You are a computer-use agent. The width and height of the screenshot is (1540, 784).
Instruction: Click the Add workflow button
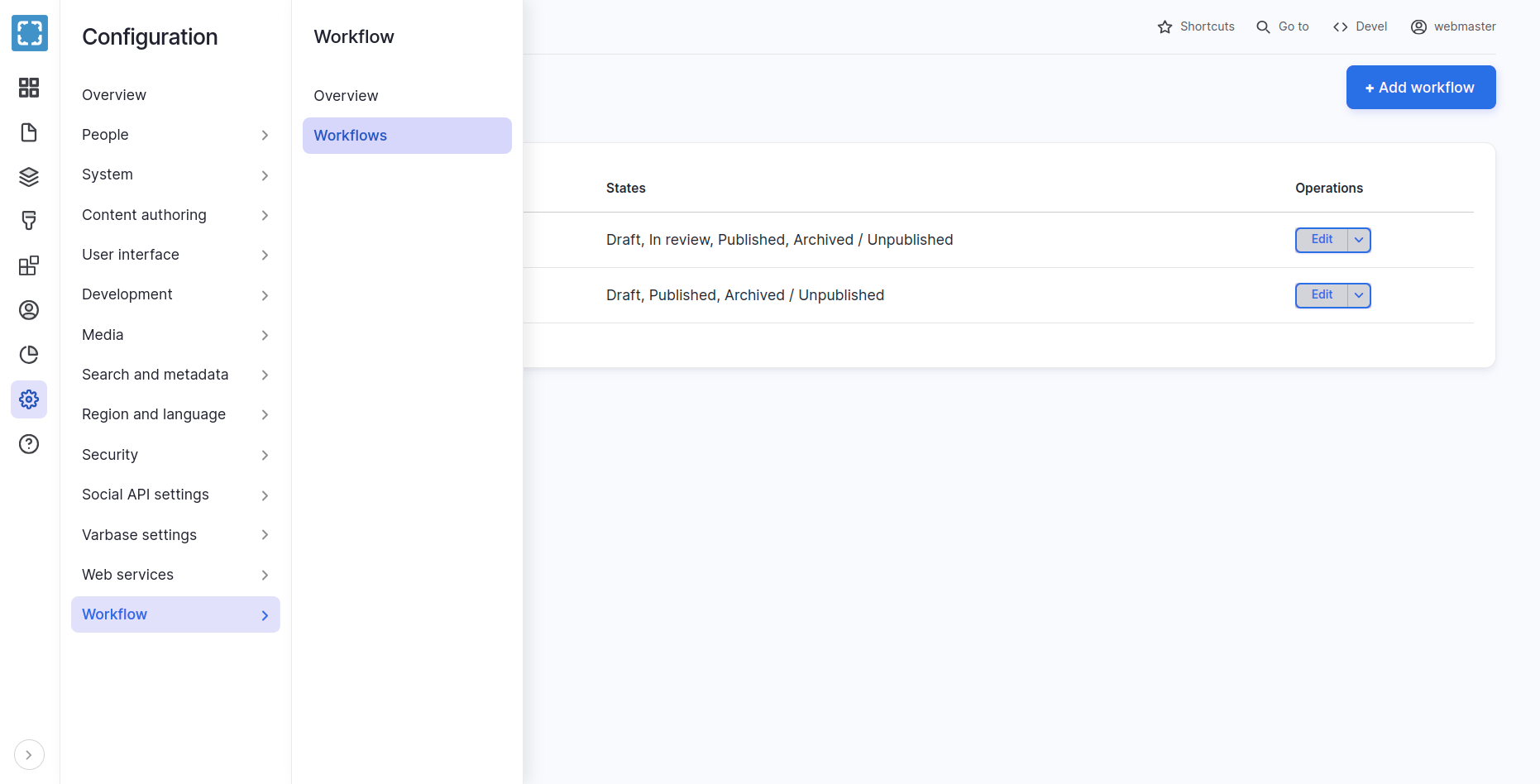pyautogui.click(x=1420, y=88)
